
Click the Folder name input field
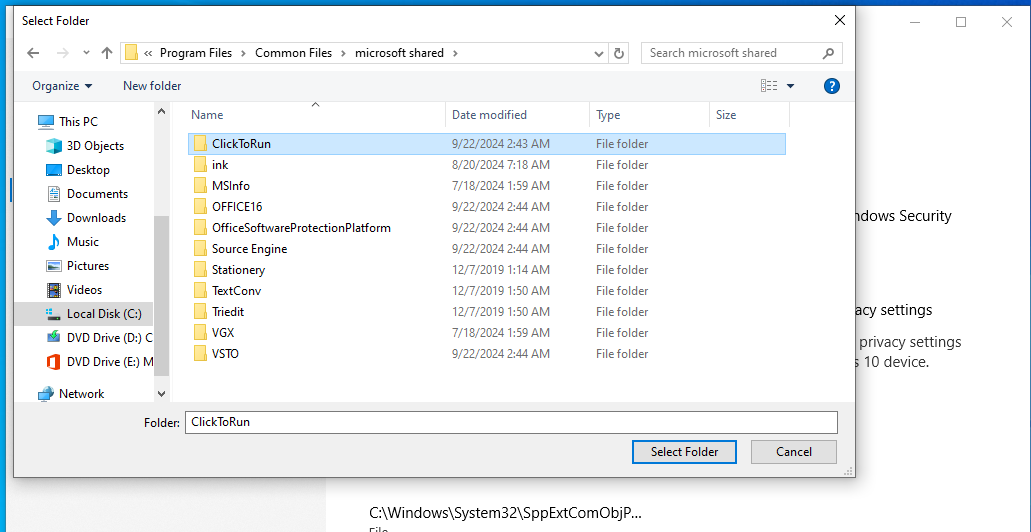pyautogui.click(x=511, y=422)
